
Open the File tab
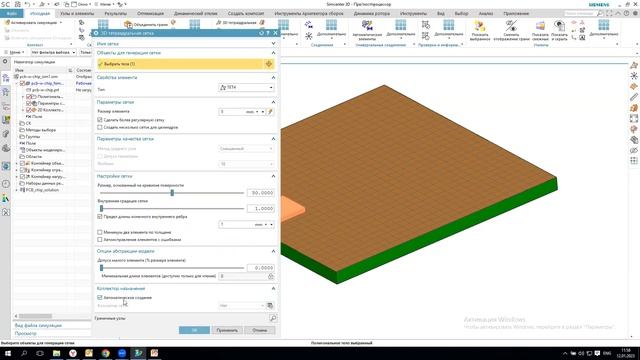(x=11, y=13)
